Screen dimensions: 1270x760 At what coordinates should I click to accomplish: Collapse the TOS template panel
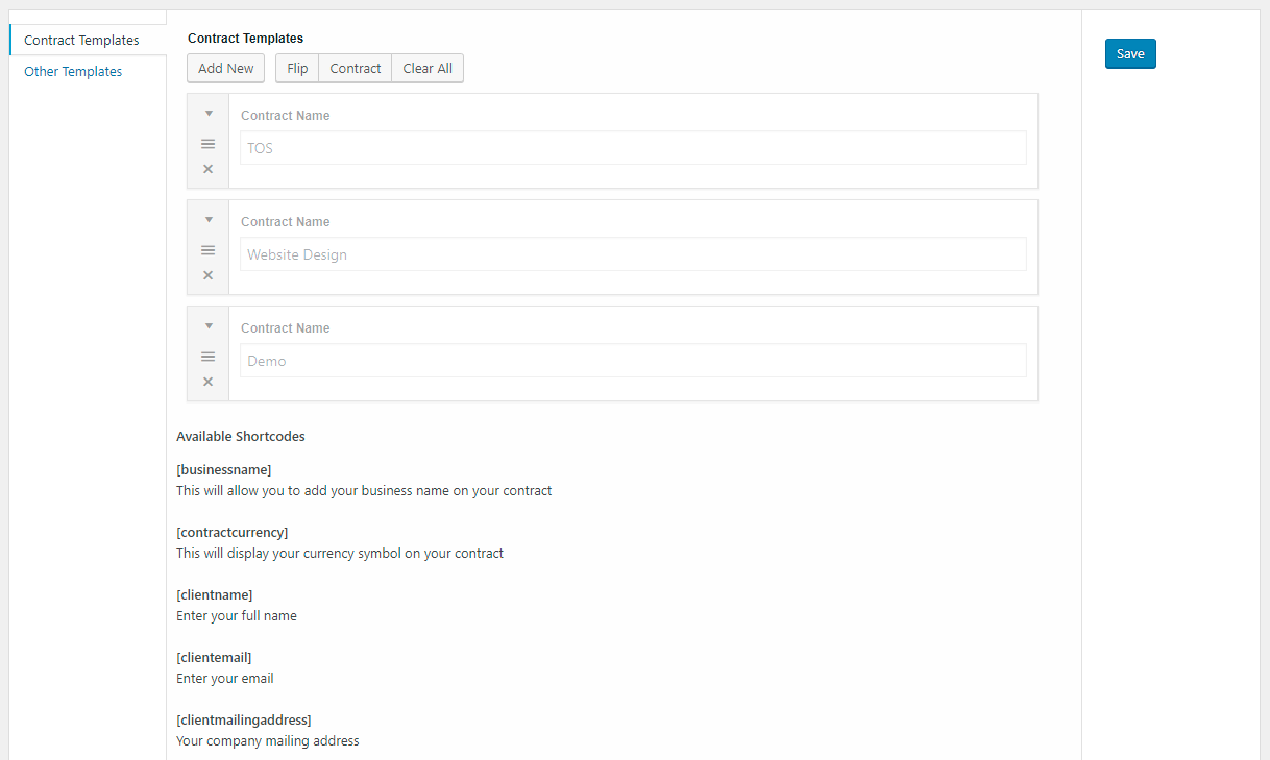pos(207,113)
